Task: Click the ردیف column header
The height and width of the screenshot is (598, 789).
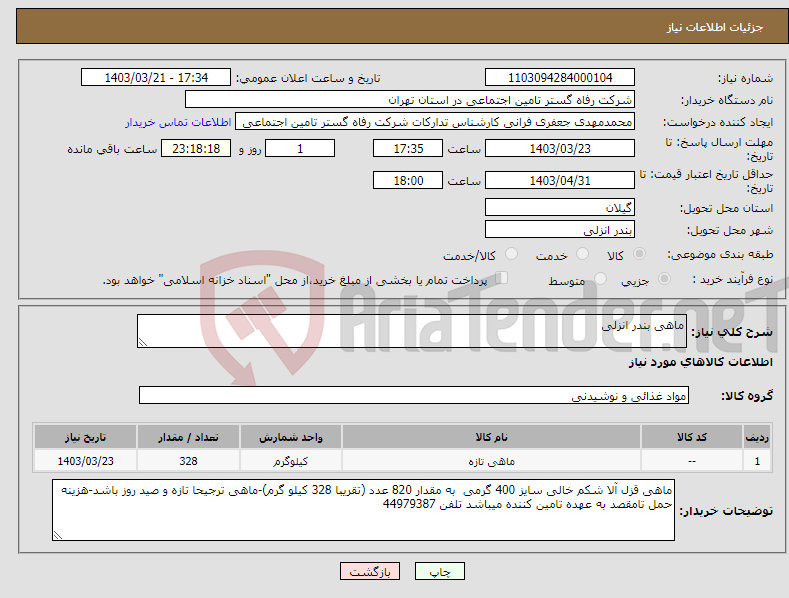Action: [x=757, y=437]
